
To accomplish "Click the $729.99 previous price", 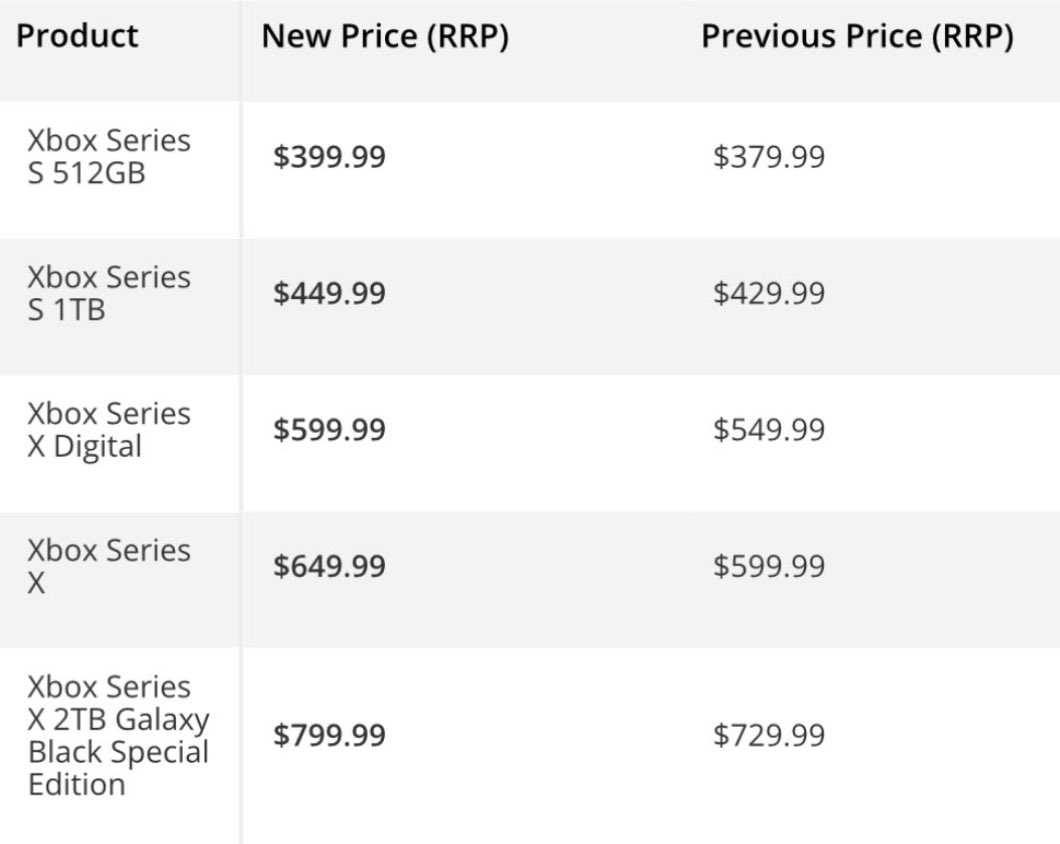I will pos(769,735).
